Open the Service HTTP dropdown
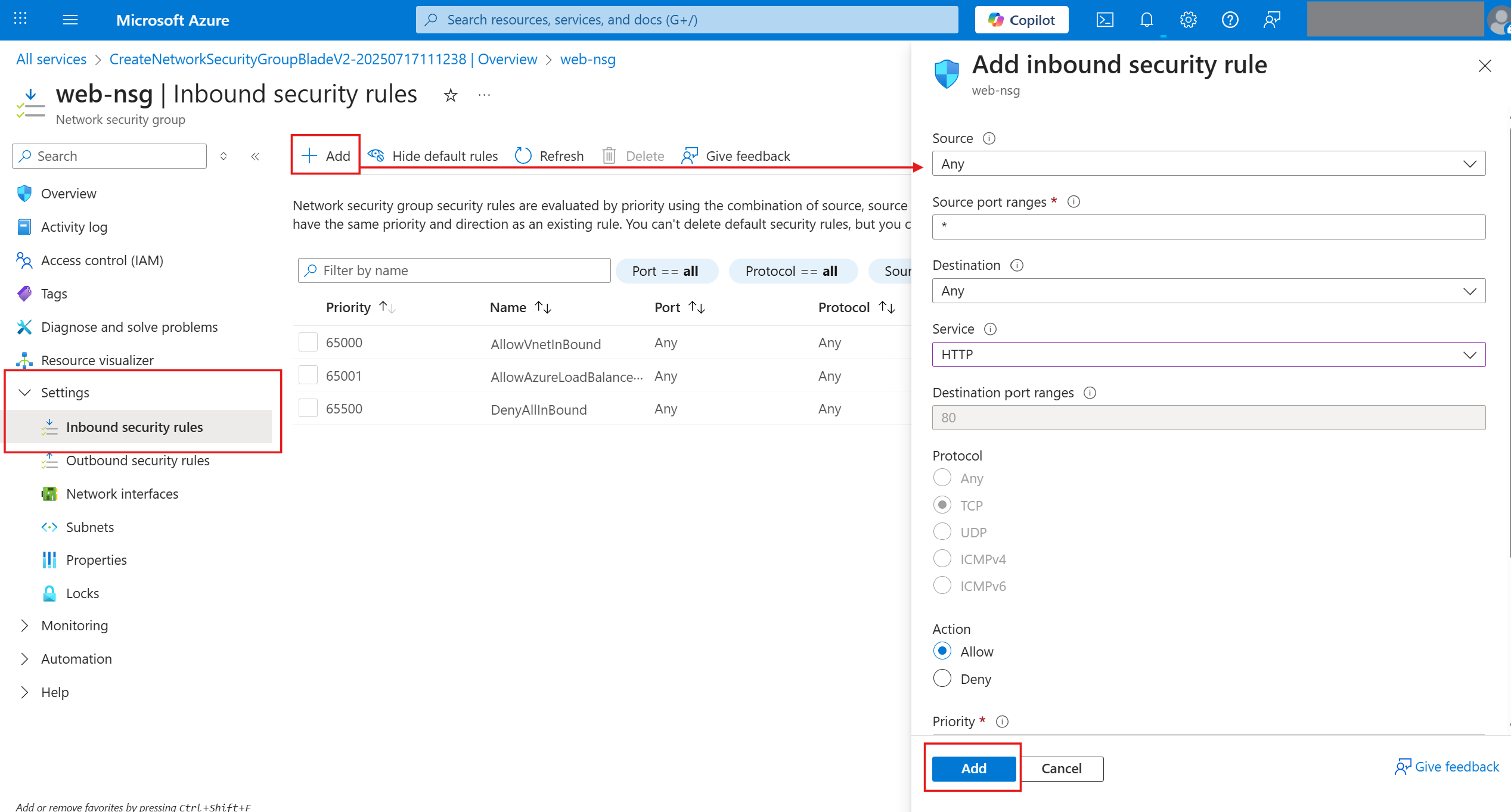The image size is (1511, 812). click(1208, 354)
